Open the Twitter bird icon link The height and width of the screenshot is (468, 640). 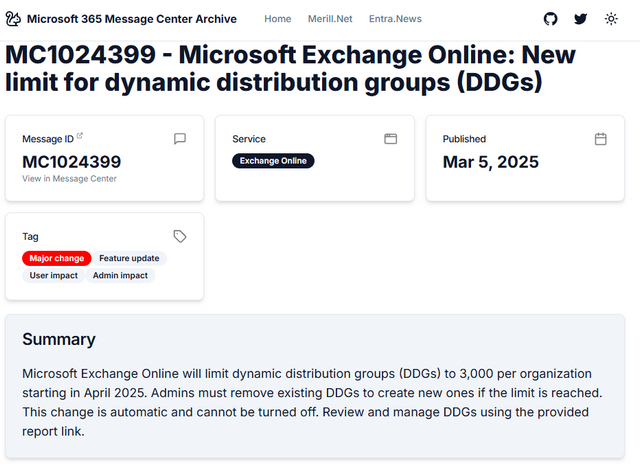[580, 19]
